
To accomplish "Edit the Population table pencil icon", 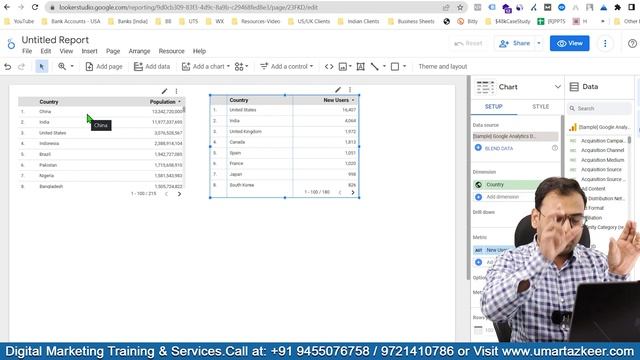I will (164, 91).
